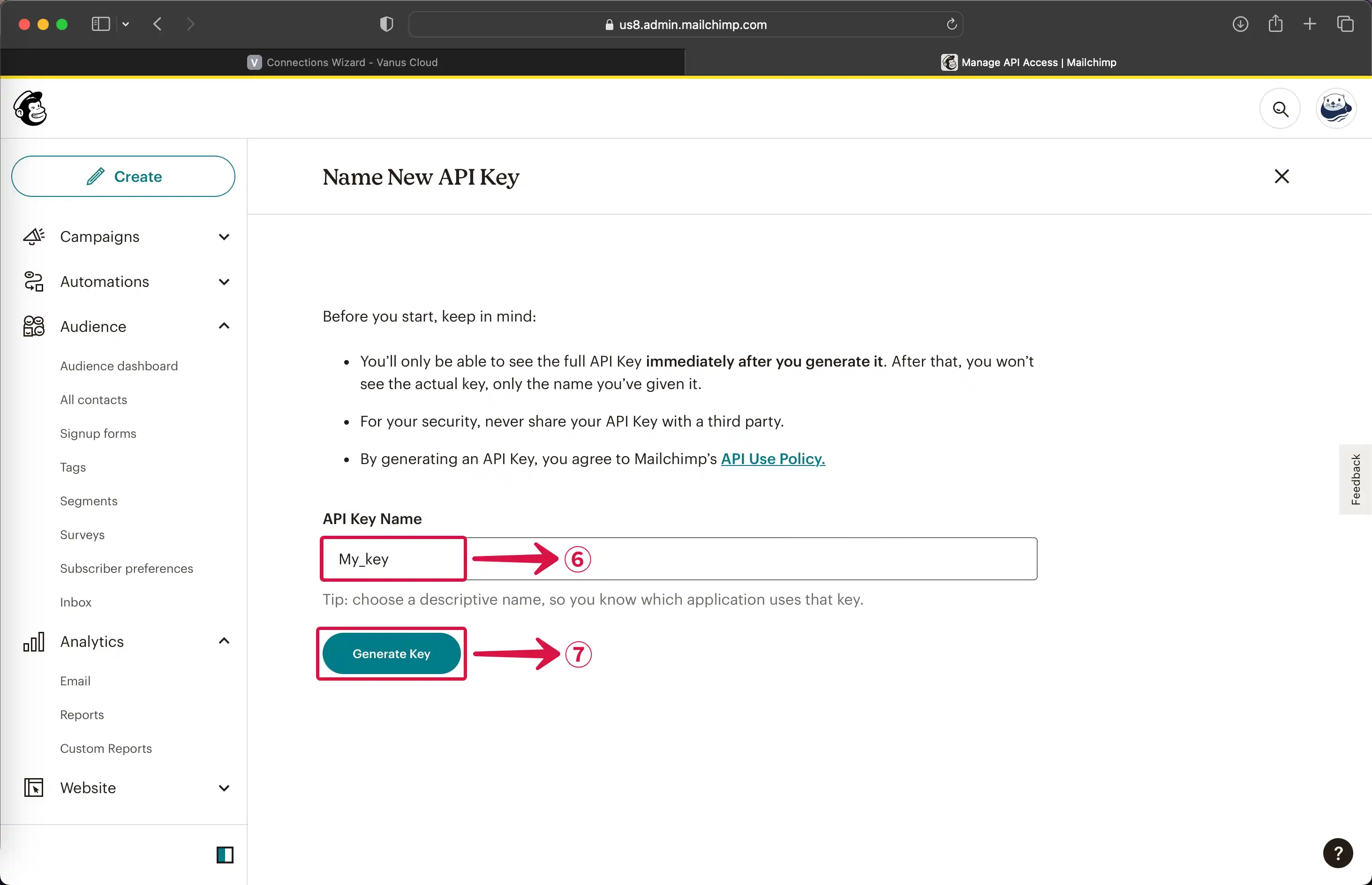Toggle the Safari sidebar icon

pyautogui.click(x=101, y=24)
